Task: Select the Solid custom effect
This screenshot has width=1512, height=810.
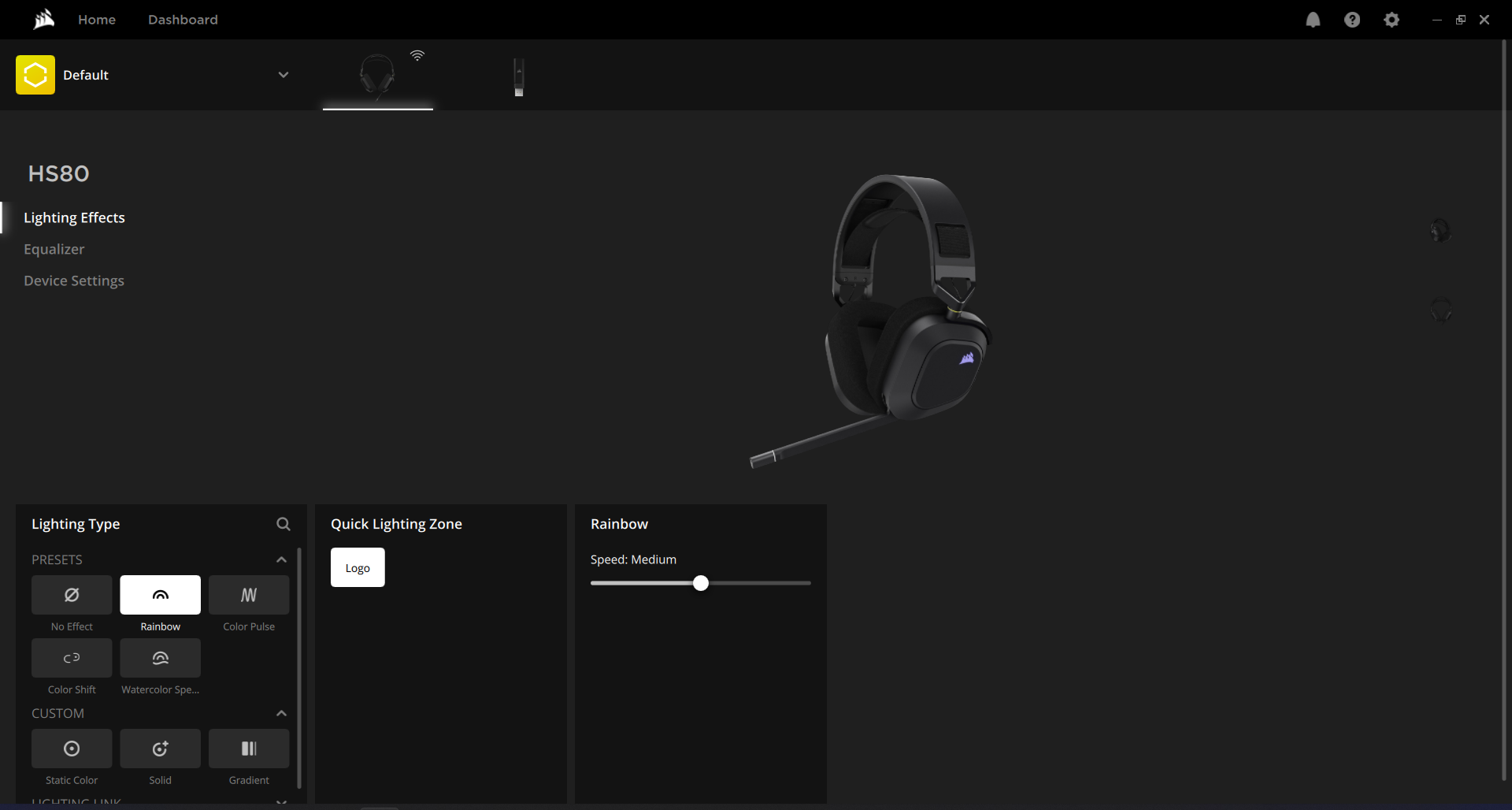Action: (x=161, y=749)
